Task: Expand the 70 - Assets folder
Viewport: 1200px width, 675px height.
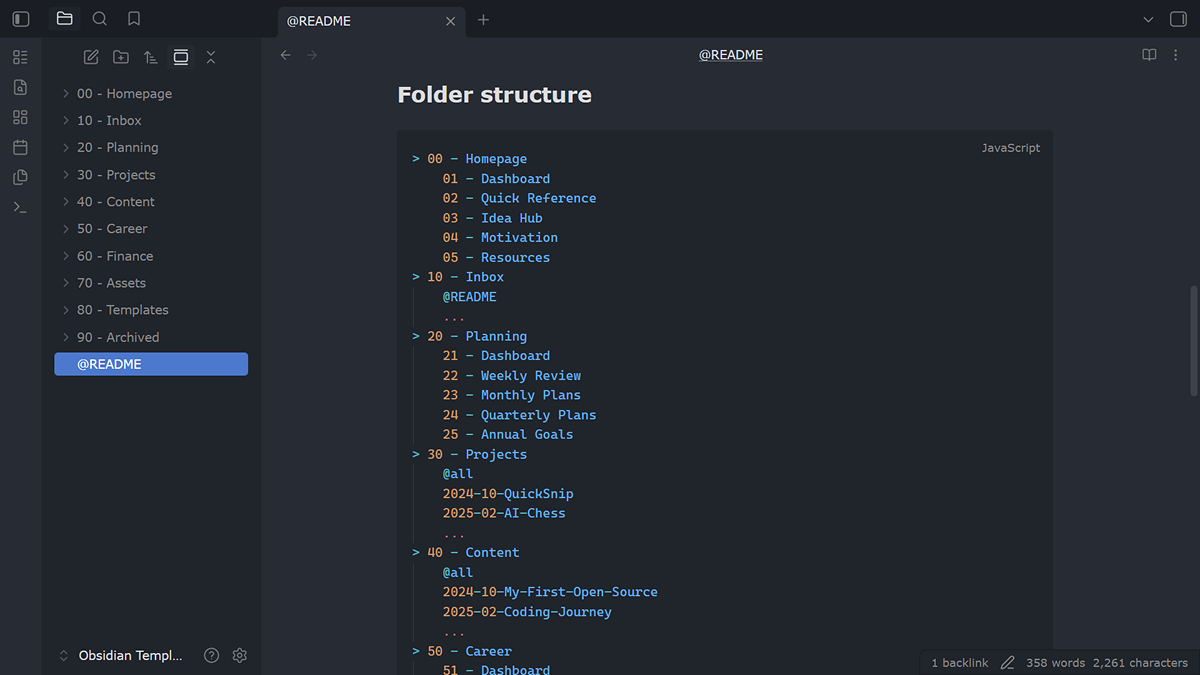Action: [151, 283]
